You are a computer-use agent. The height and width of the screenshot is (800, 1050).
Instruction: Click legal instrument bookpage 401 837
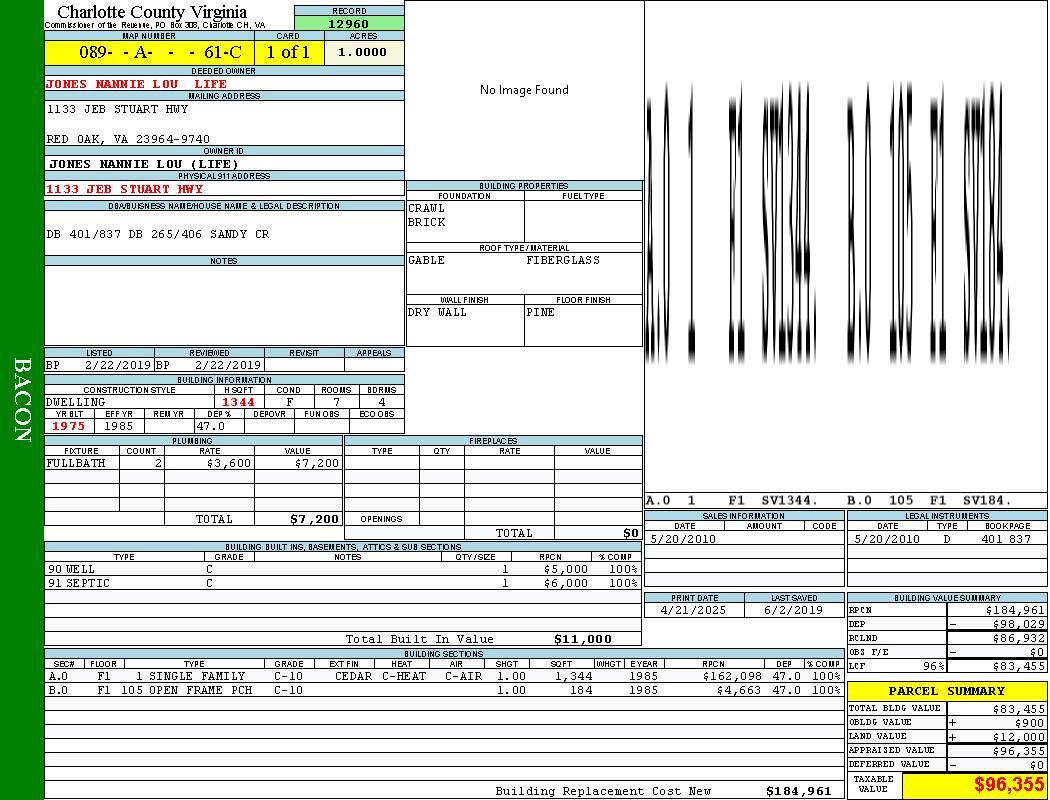(x=1006, y=538)
